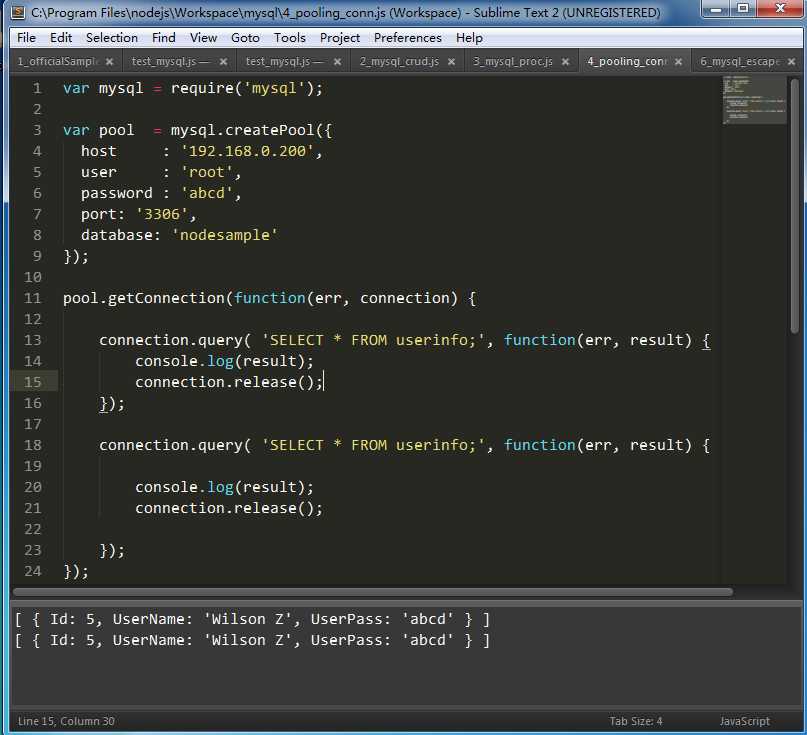
Task: Open the Tools menu
Action: [x=290, y=38]
